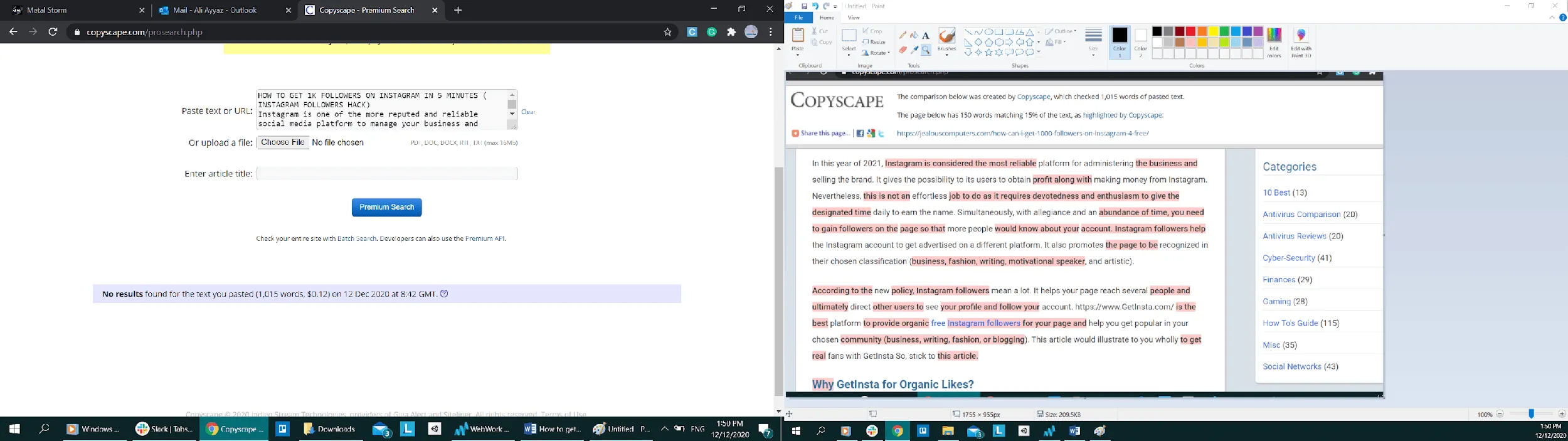This screenshot has height=441, width=1568.
Task: Select the Eraser tool in Paint
Action: [x=903, y=50]
